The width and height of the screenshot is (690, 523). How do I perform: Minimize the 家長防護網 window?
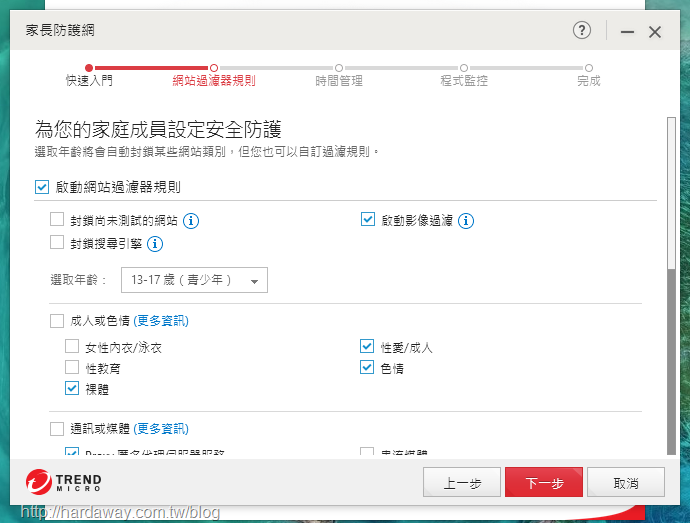(627, 32)
